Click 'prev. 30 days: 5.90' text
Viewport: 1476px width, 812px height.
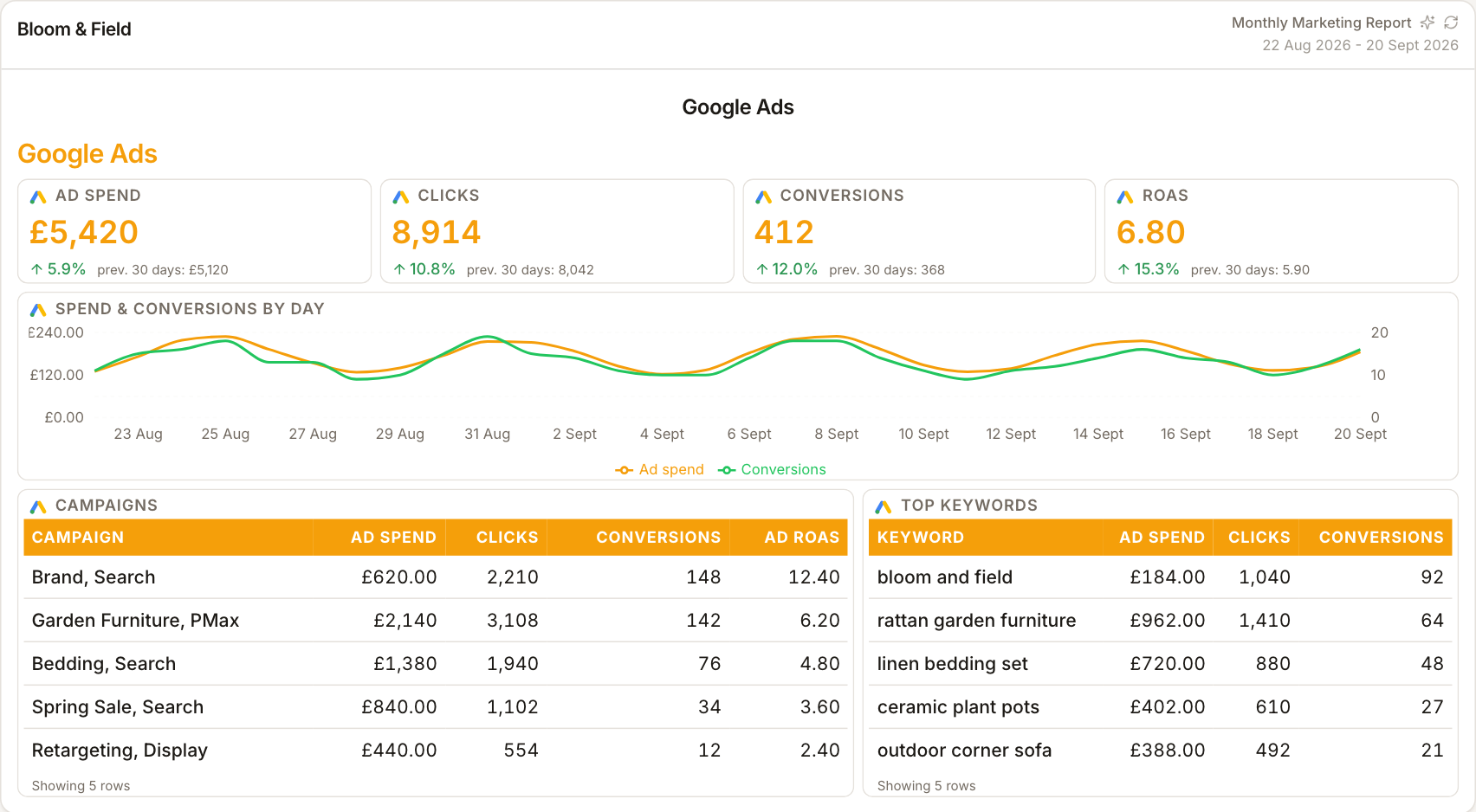click(1250, 270)
